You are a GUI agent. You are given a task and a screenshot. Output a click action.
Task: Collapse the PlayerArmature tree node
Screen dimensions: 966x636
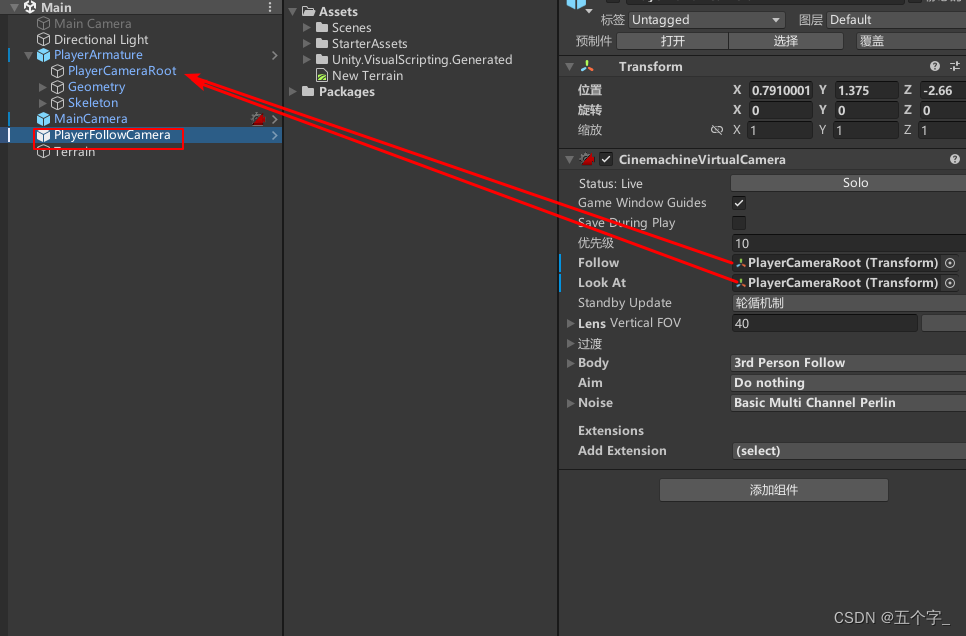(x=28, y=55)
